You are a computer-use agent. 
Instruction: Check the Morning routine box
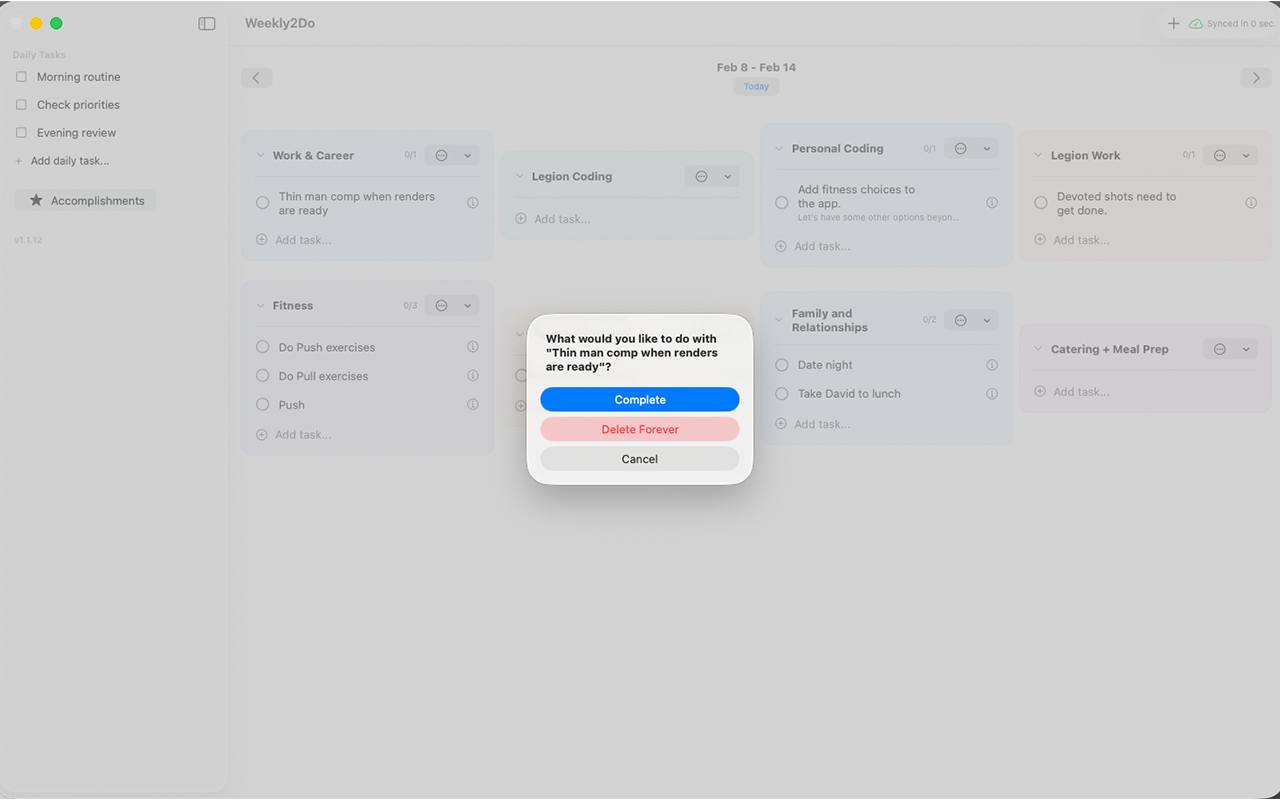click(21, 77)
